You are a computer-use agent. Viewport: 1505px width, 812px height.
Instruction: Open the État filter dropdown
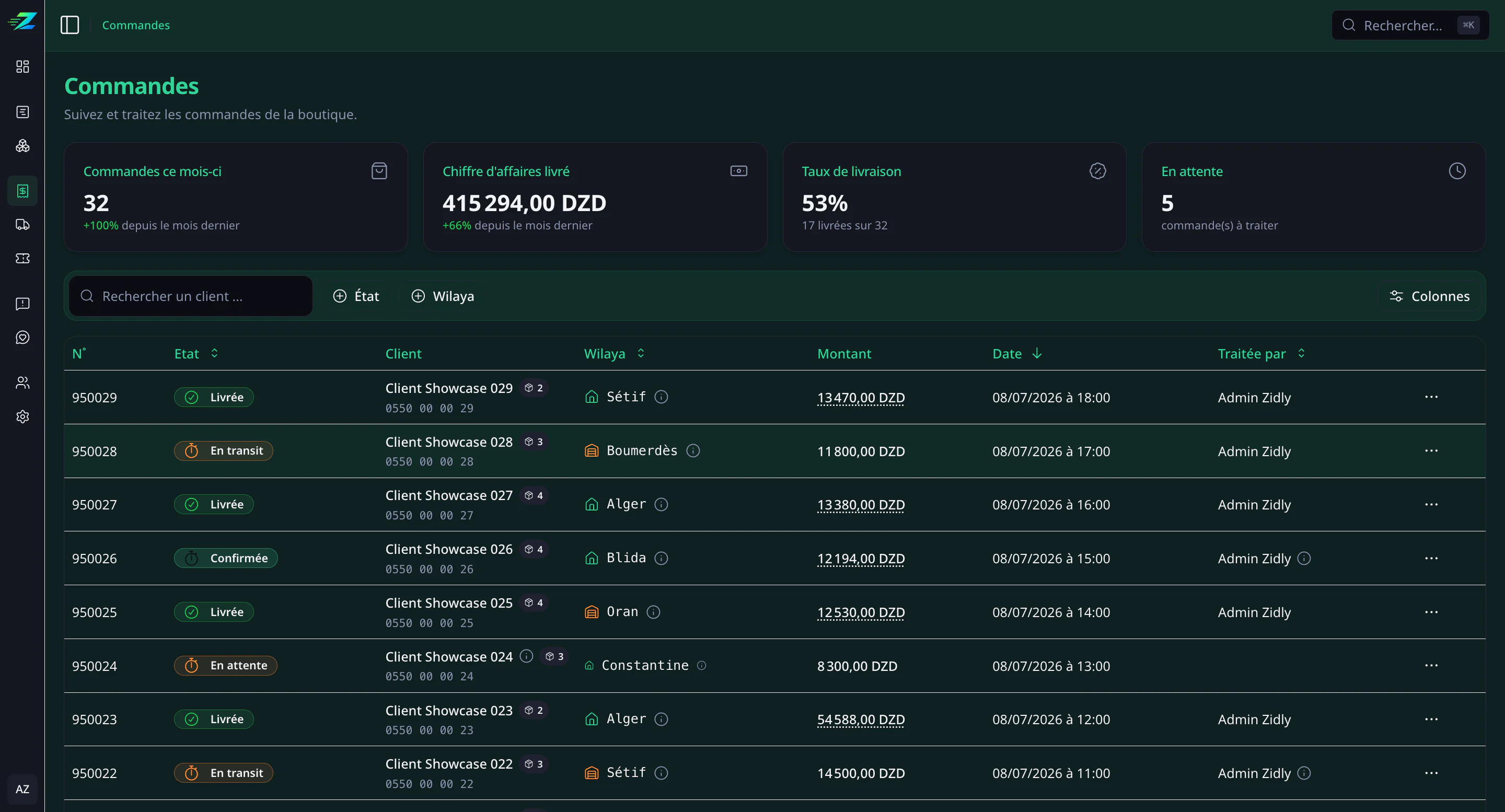point(356,296)
